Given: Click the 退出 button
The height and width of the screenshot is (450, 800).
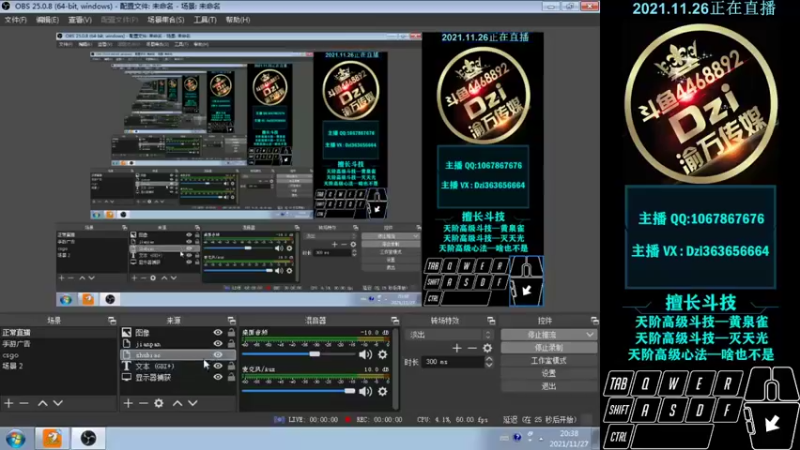Looking at the screenshot, I should point(548,386).
